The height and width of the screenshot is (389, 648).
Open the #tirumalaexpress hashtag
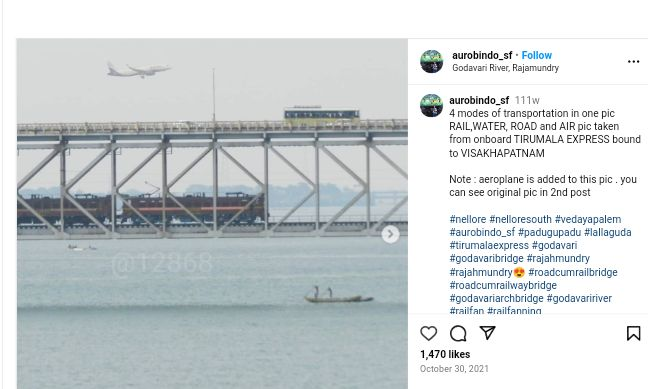coord(489,245)
